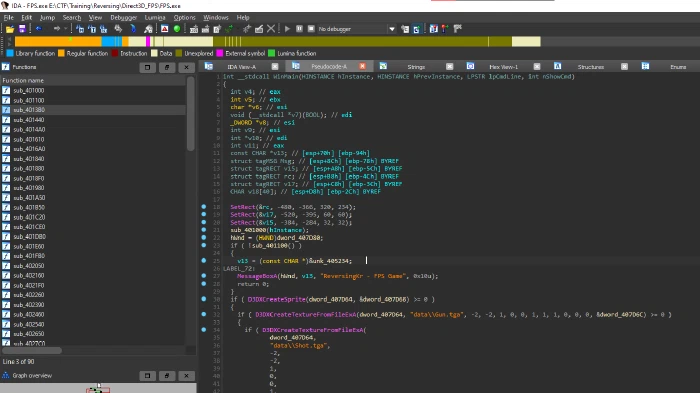Click the Functions panel first title-bar button
Screen dimensions: 700x393
[147, 67]
